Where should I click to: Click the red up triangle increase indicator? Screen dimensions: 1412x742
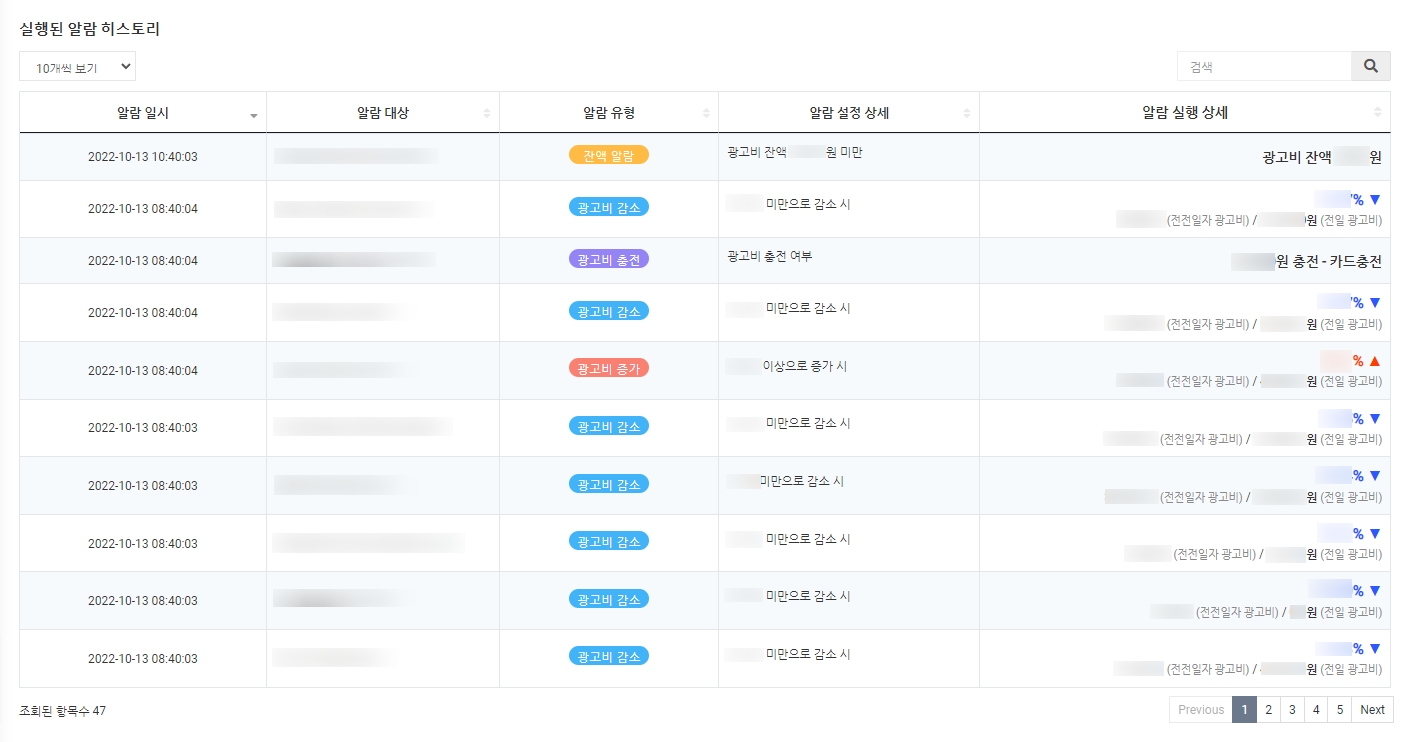1375,361
